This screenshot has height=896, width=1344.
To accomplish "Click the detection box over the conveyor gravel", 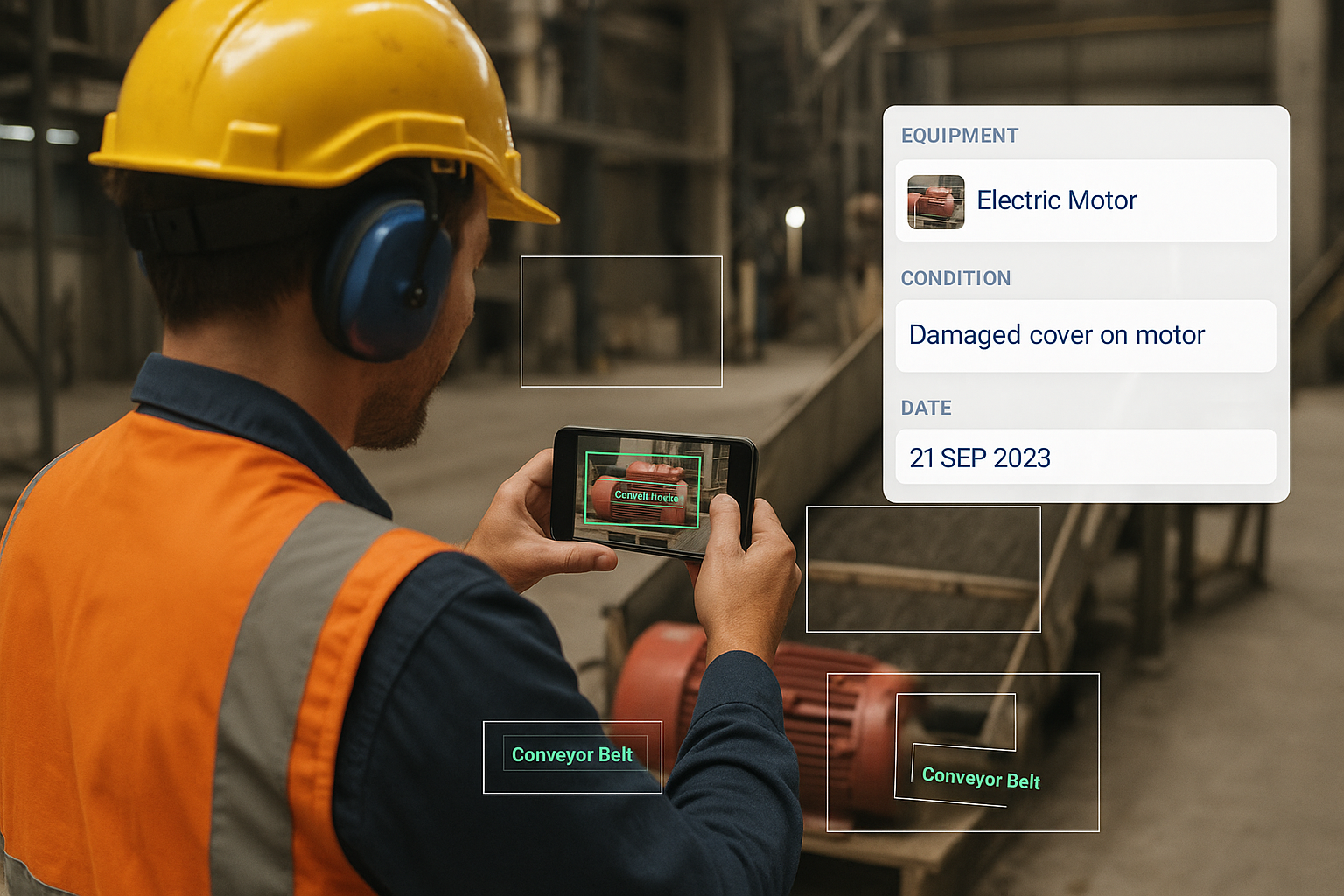I will click(922, 569).
